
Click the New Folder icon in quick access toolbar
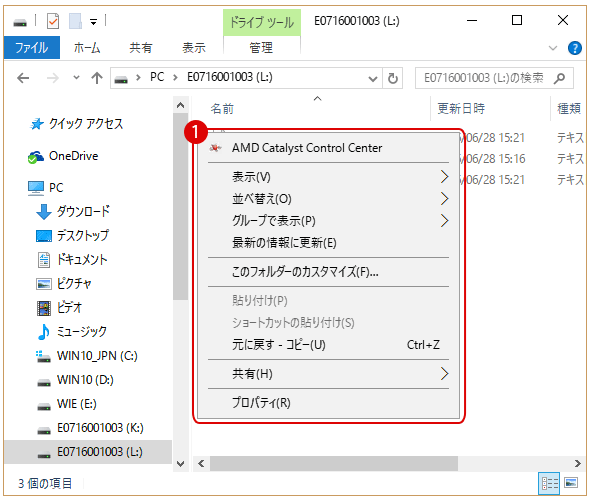[75, 21]
